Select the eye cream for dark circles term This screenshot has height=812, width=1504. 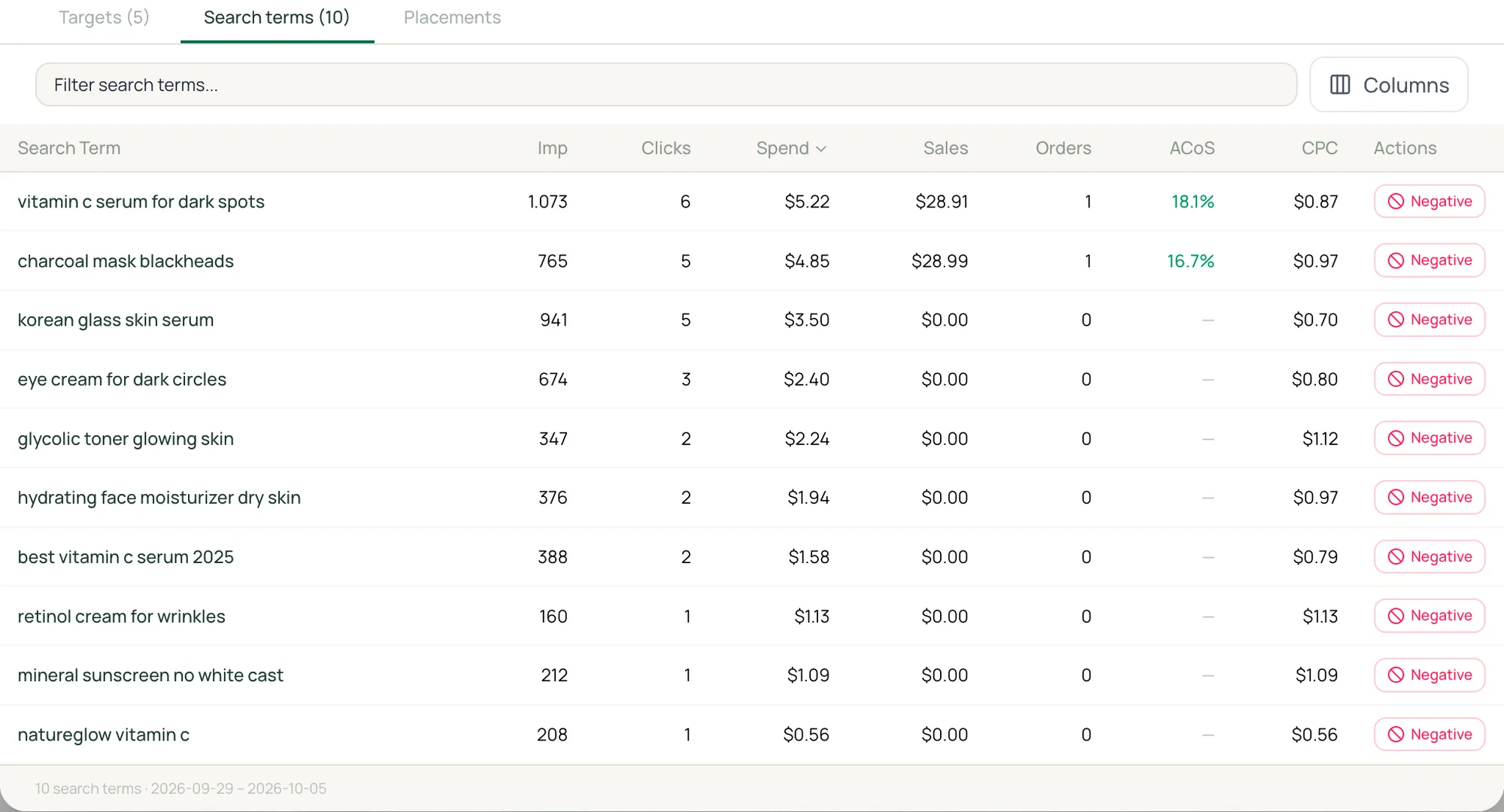point(122,379)
